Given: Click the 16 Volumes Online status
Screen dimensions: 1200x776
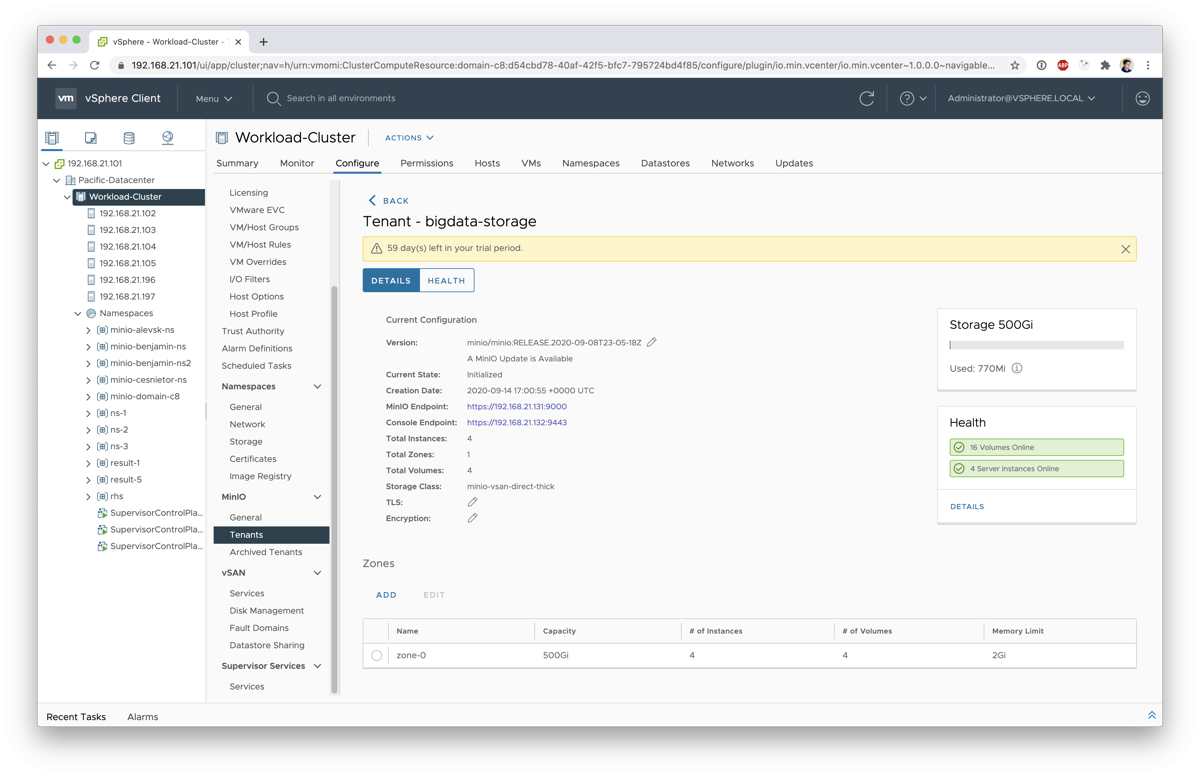Looking at the screenshot, I should pyautogui.click(x=1036, y=448).
